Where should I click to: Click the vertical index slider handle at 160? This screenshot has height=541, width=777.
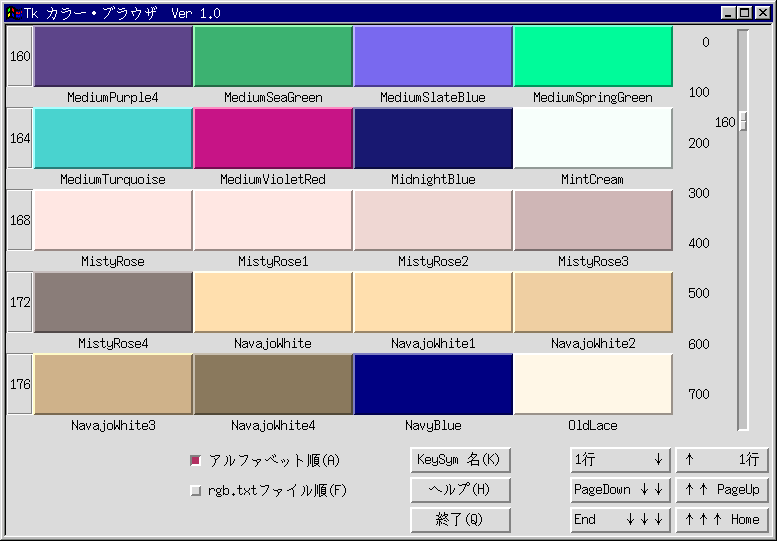[743, 122]
